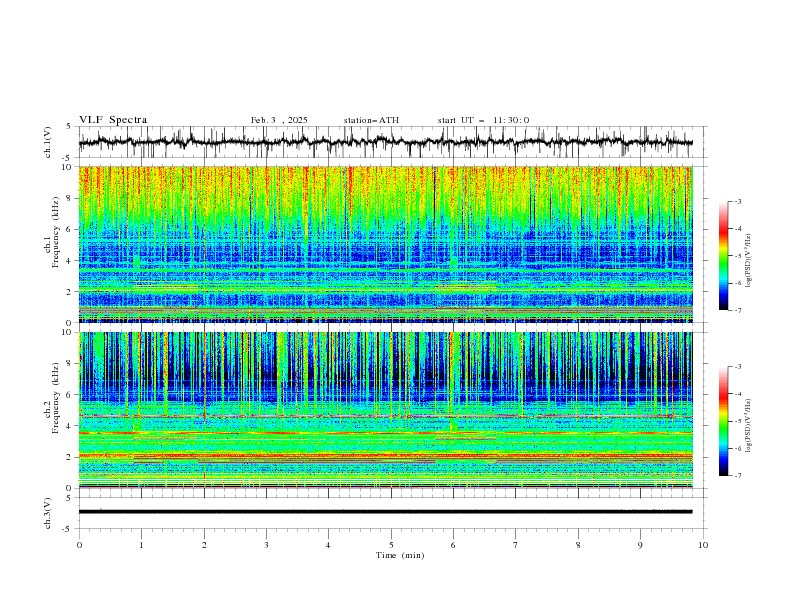Click the 4 kHz tick label on ch.1 spectrogram

(71, 261)
